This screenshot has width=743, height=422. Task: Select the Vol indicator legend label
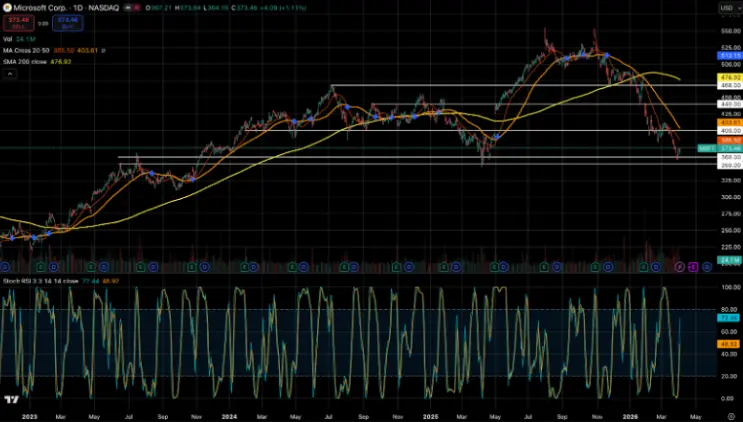pos(6,39)
